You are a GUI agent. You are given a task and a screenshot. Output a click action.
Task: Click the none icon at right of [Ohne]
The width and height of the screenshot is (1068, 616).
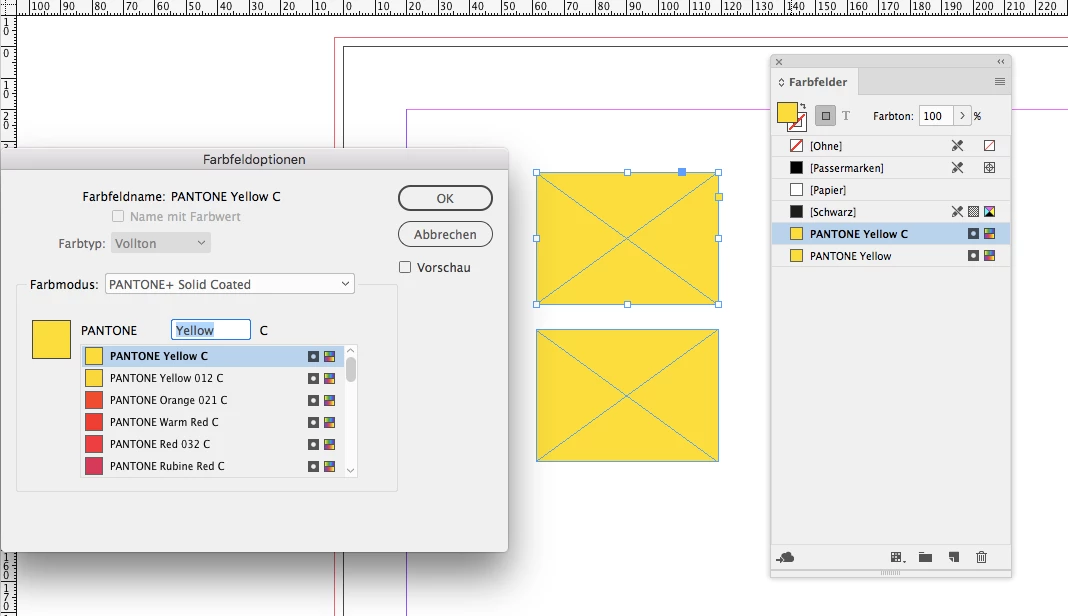tap(990, 146)
